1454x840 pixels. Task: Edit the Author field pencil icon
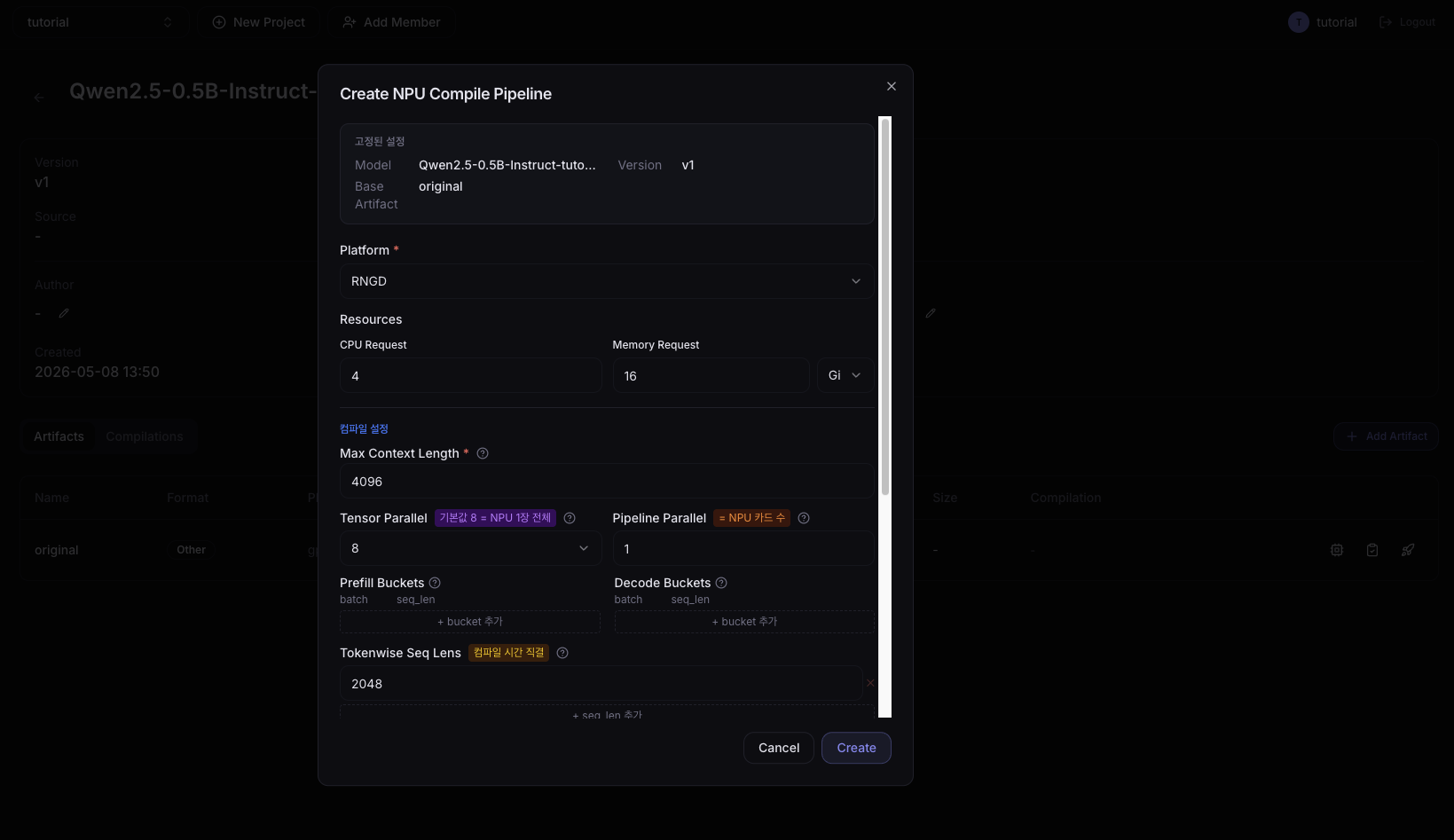coord(64,313)
